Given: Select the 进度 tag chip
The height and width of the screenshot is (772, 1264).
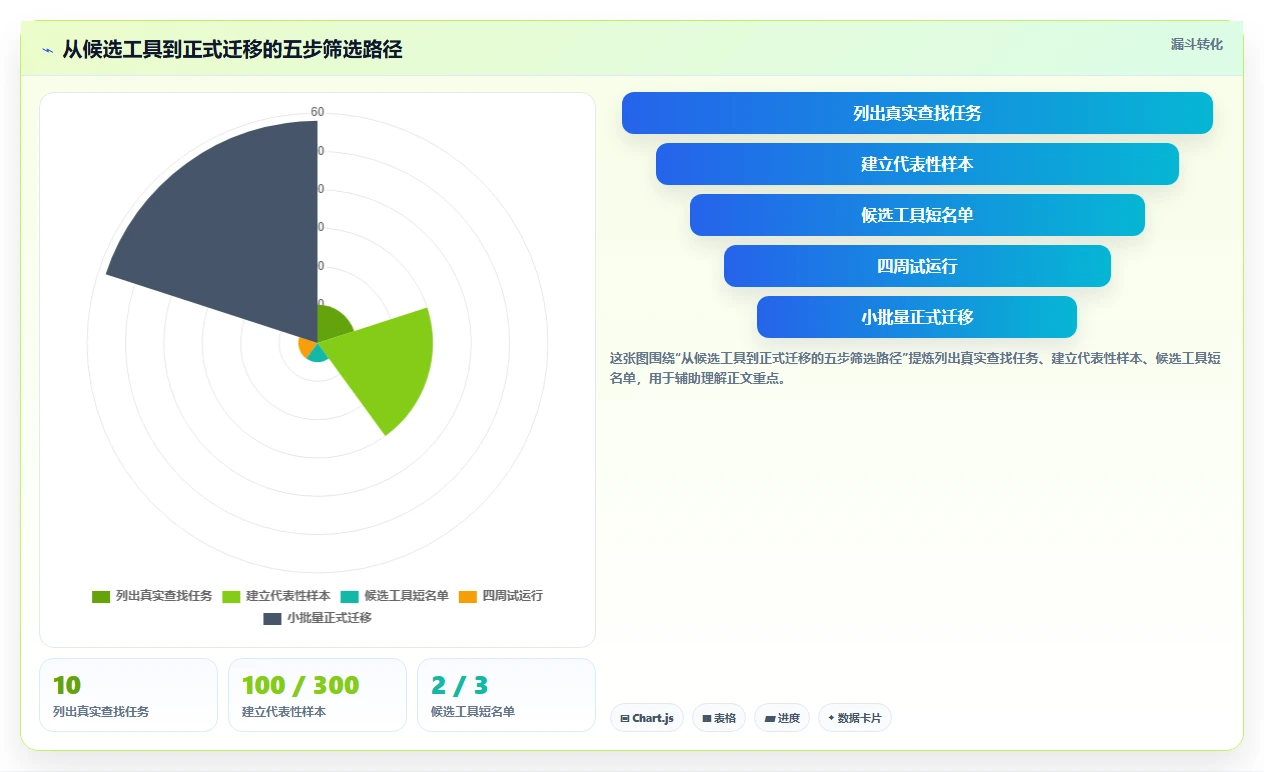Looking at the screenshot, I should pyautogui.click(x=782, y=718).
